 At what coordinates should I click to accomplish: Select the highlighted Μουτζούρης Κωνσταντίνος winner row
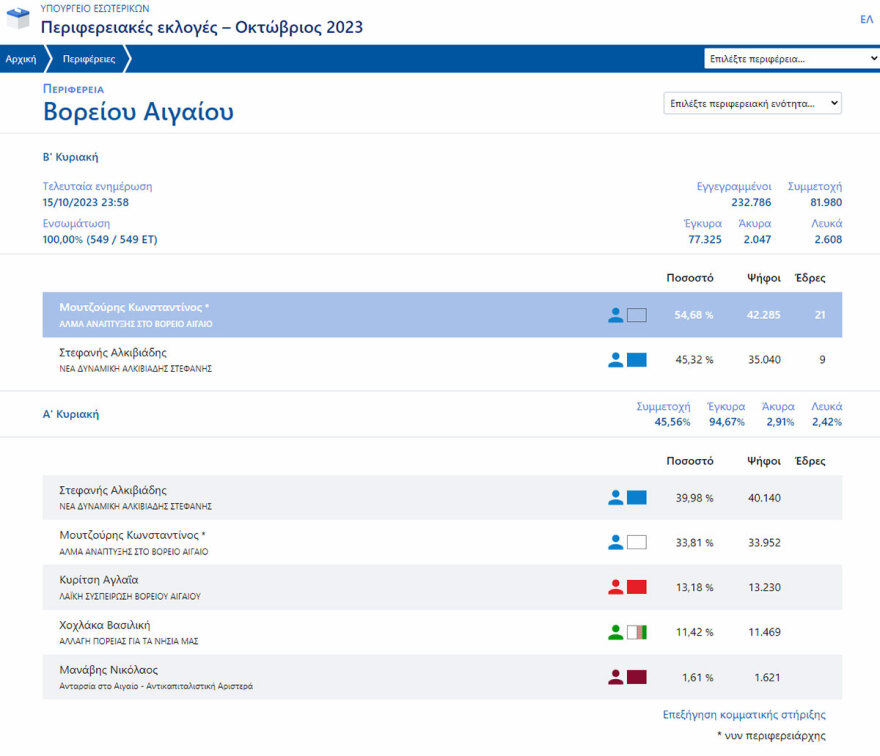[320, 315]
